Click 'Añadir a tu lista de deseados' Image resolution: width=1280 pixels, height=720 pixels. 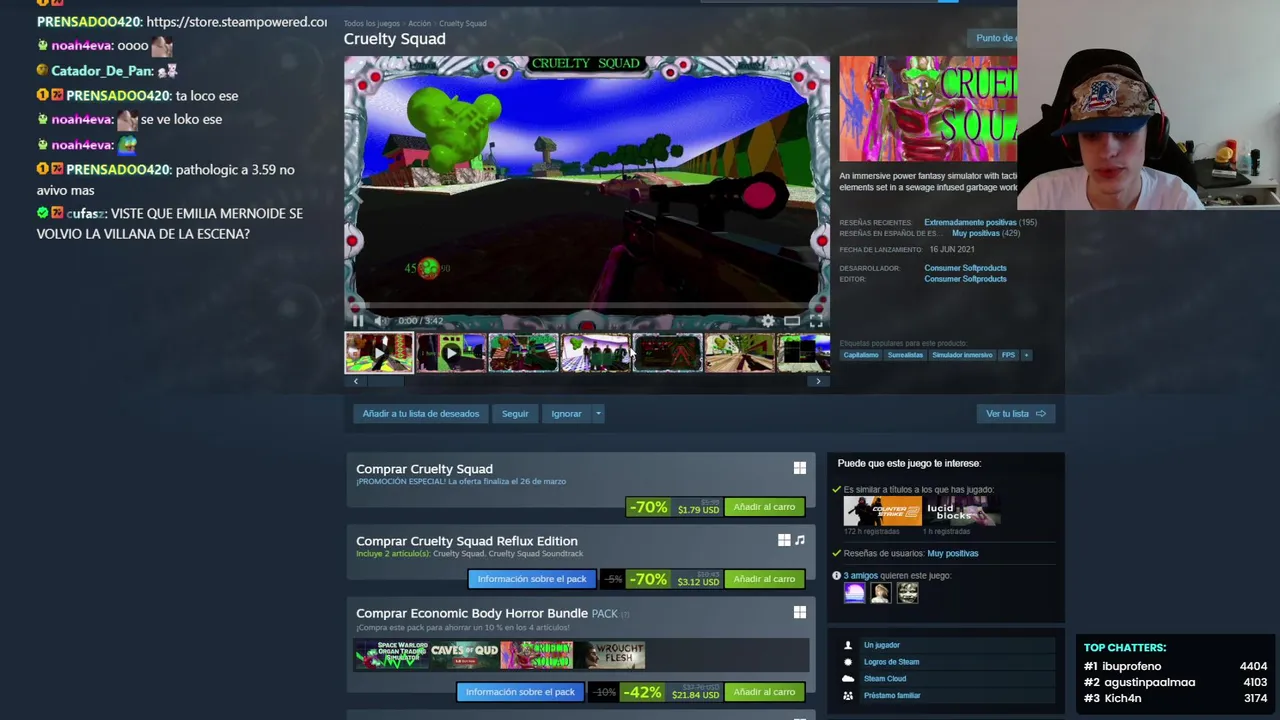tap(421, 414)
